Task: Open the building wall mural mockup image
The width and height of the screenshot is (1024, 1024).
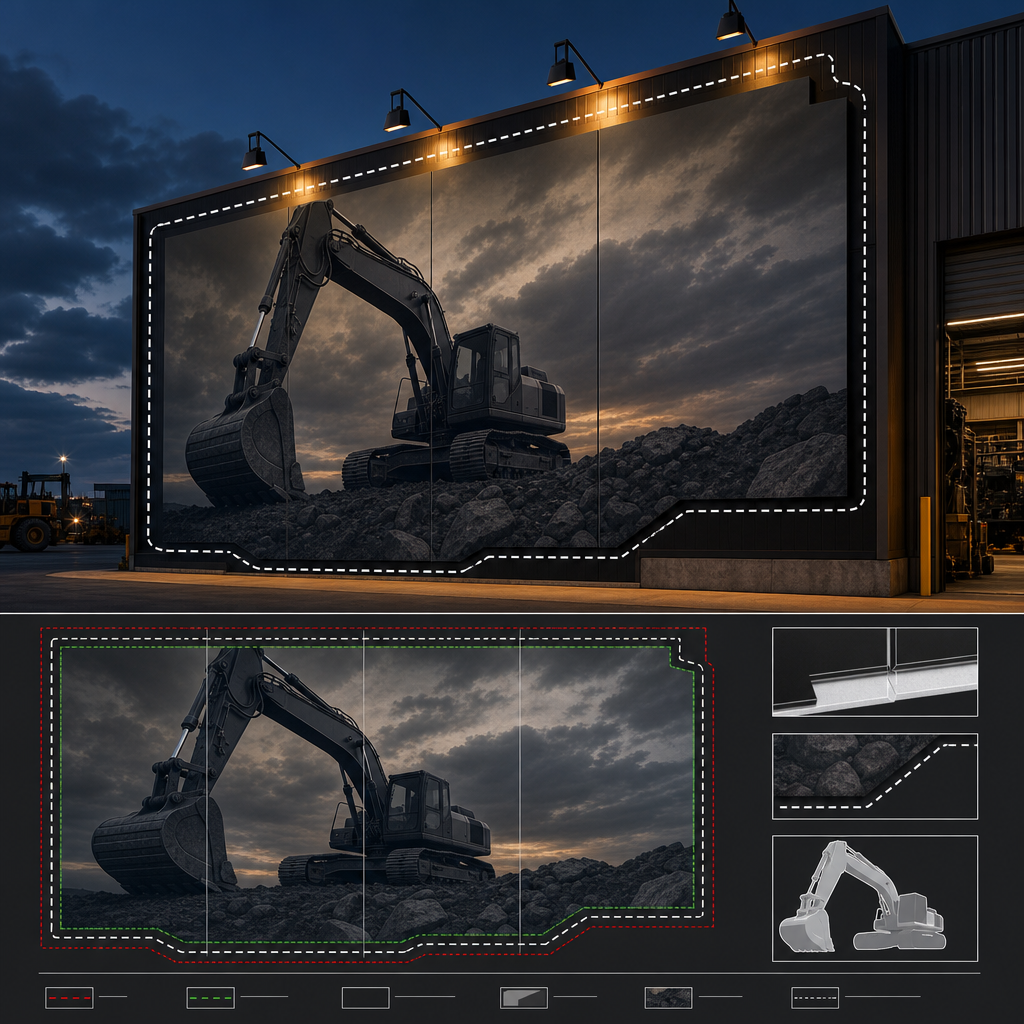Action: (x=512, y=306)
